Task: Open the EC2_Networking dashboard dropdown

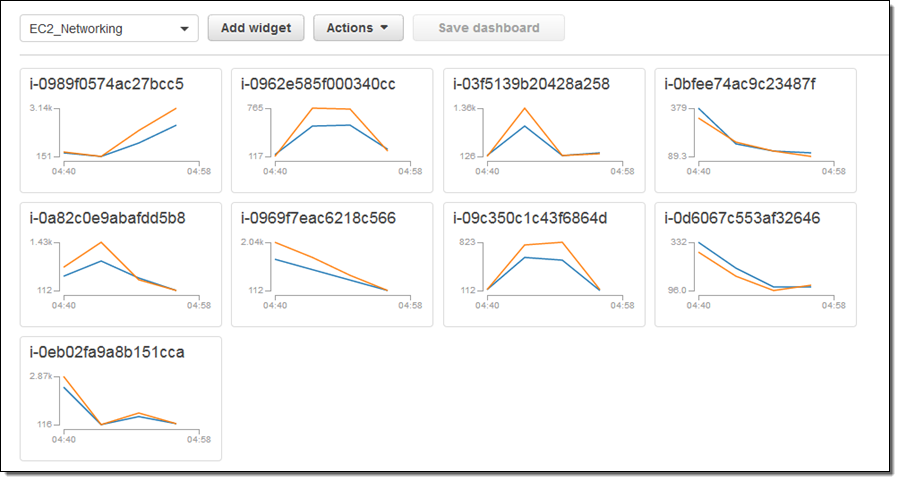Action: click(108, 29)
